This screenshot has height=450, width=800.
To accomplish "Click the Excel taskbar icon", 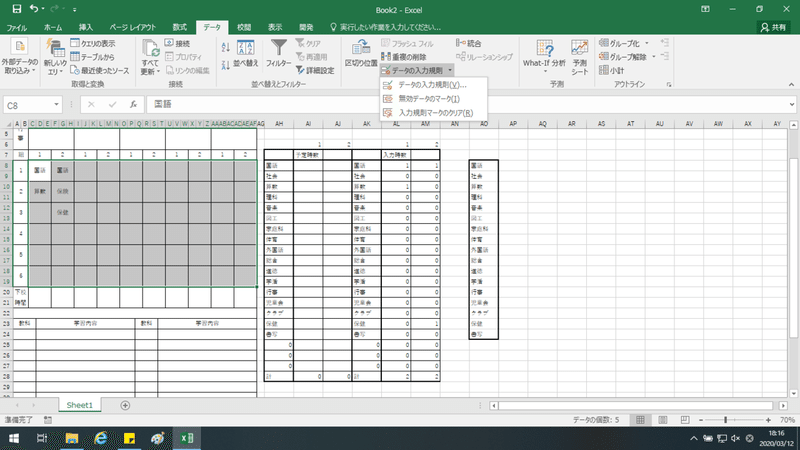I will 187,438.
